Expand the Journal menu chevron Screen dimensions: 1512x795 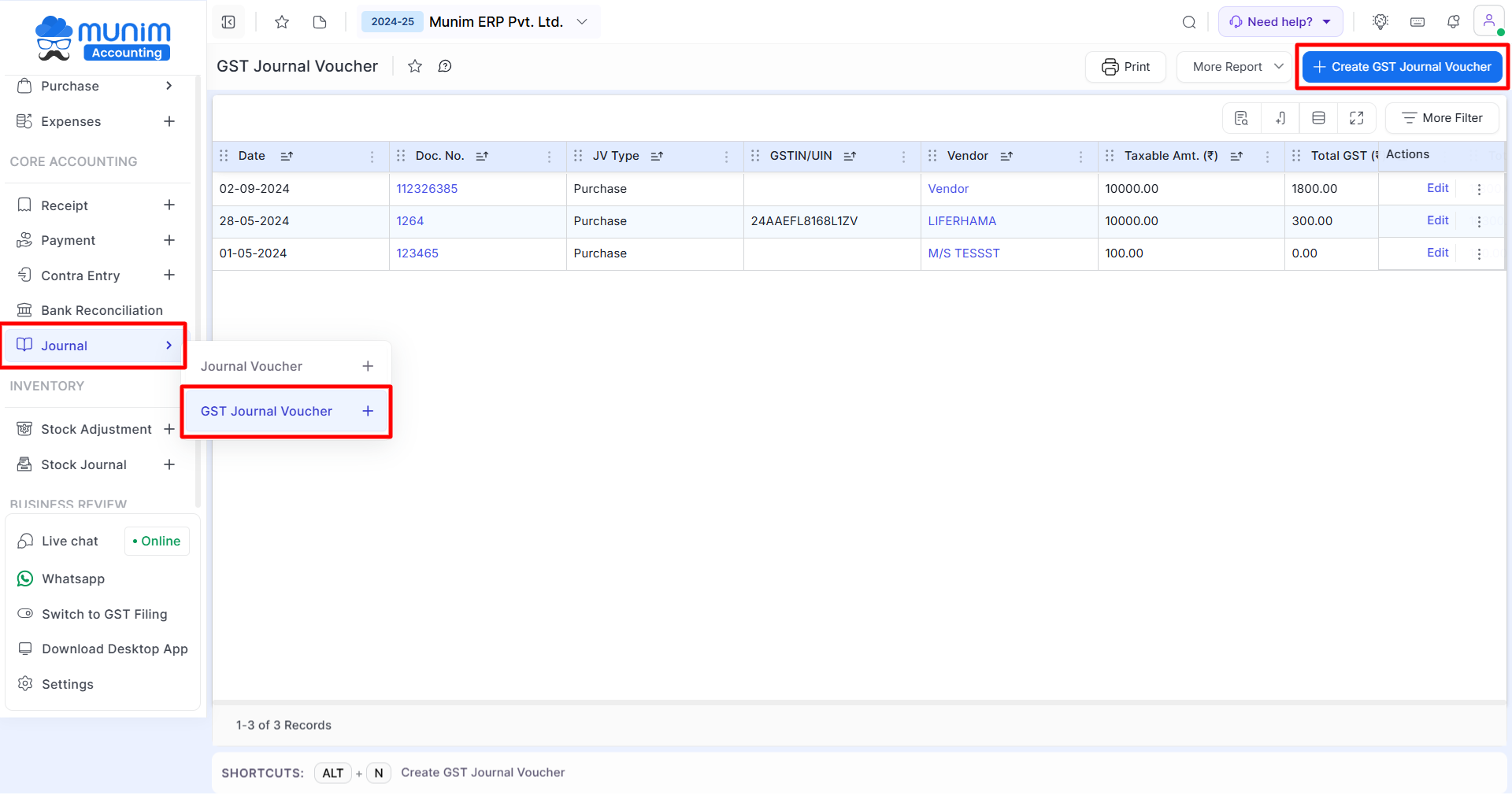point(169,346)
